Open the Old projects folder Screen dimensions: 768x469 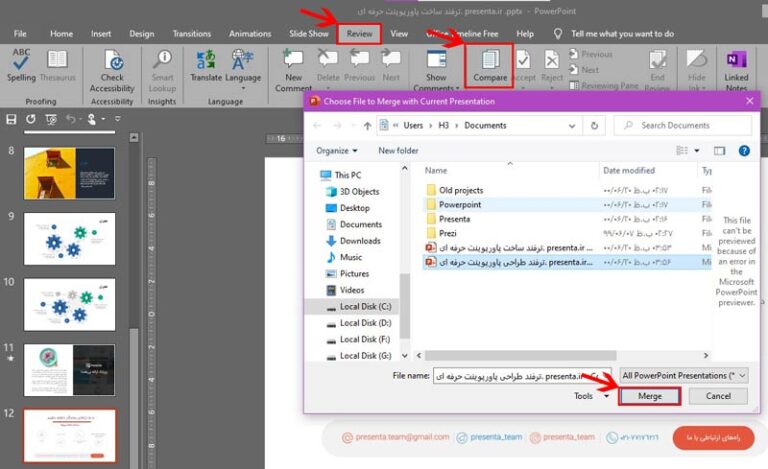[x=461, y=190]
